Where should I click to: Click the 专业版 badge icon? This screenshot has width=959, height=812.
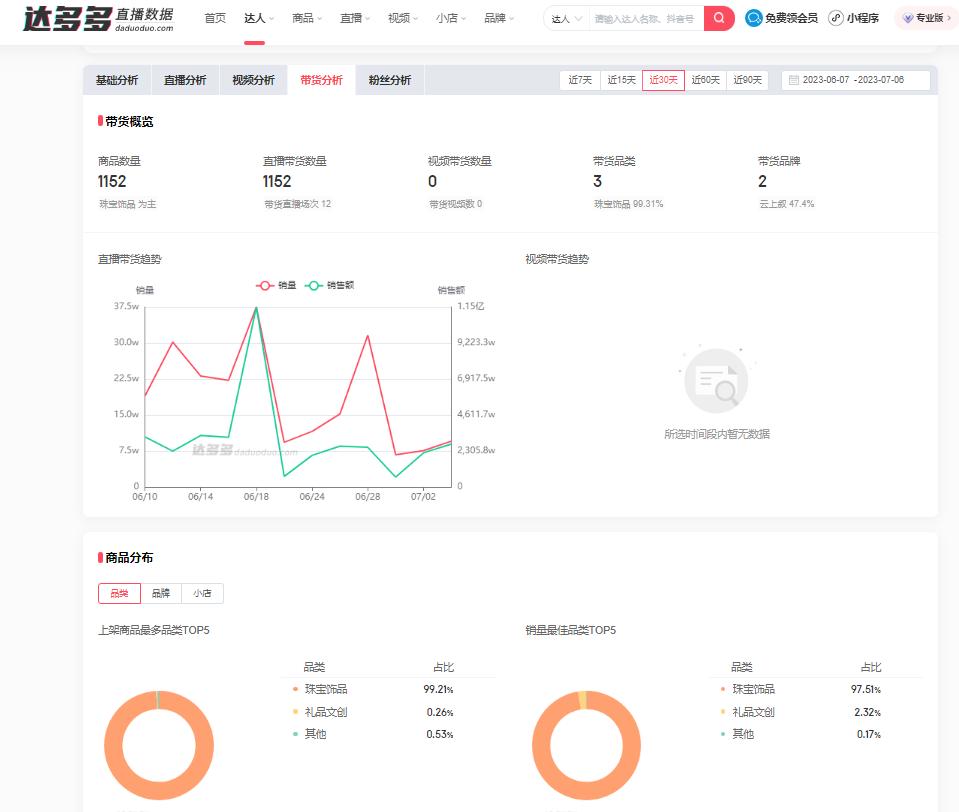click(x=905, y=17)
